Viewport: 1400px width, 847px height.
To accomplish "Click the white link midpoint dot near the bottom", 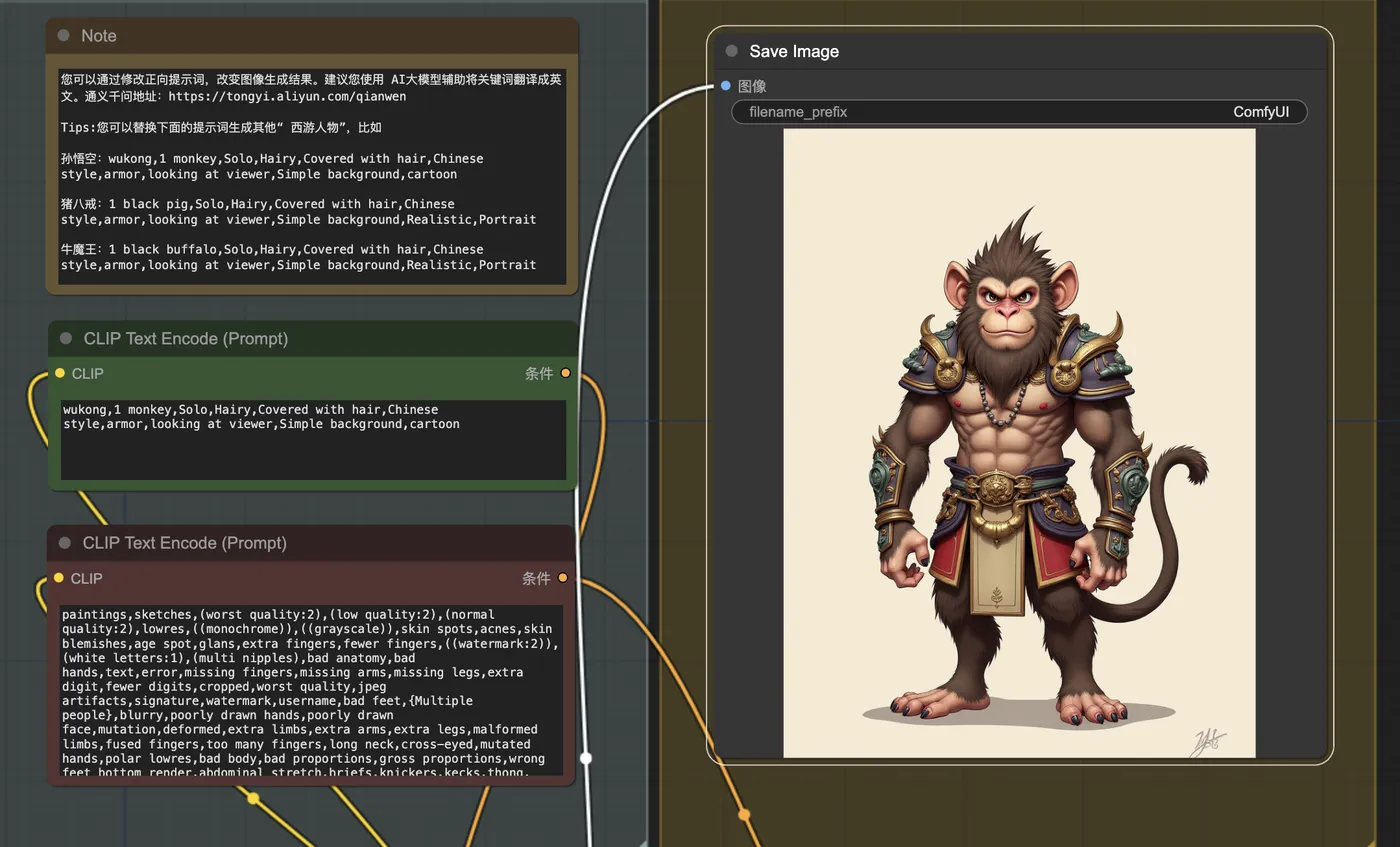I will (586, 758).
